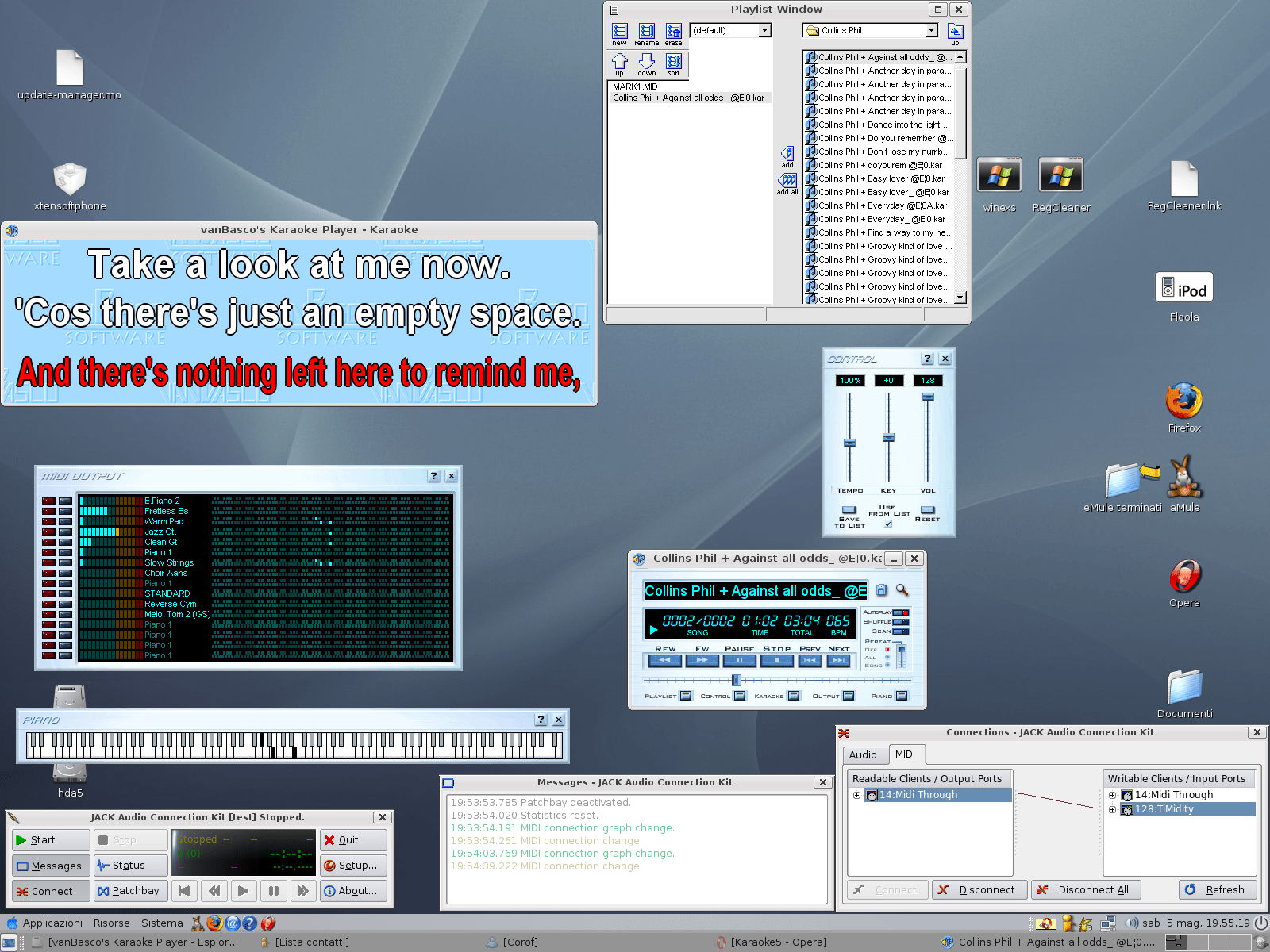This screenshot has height=952, width=1270.
Task: Switch to the Audio tab in JACK Connections
Action: tap(864, 754)
